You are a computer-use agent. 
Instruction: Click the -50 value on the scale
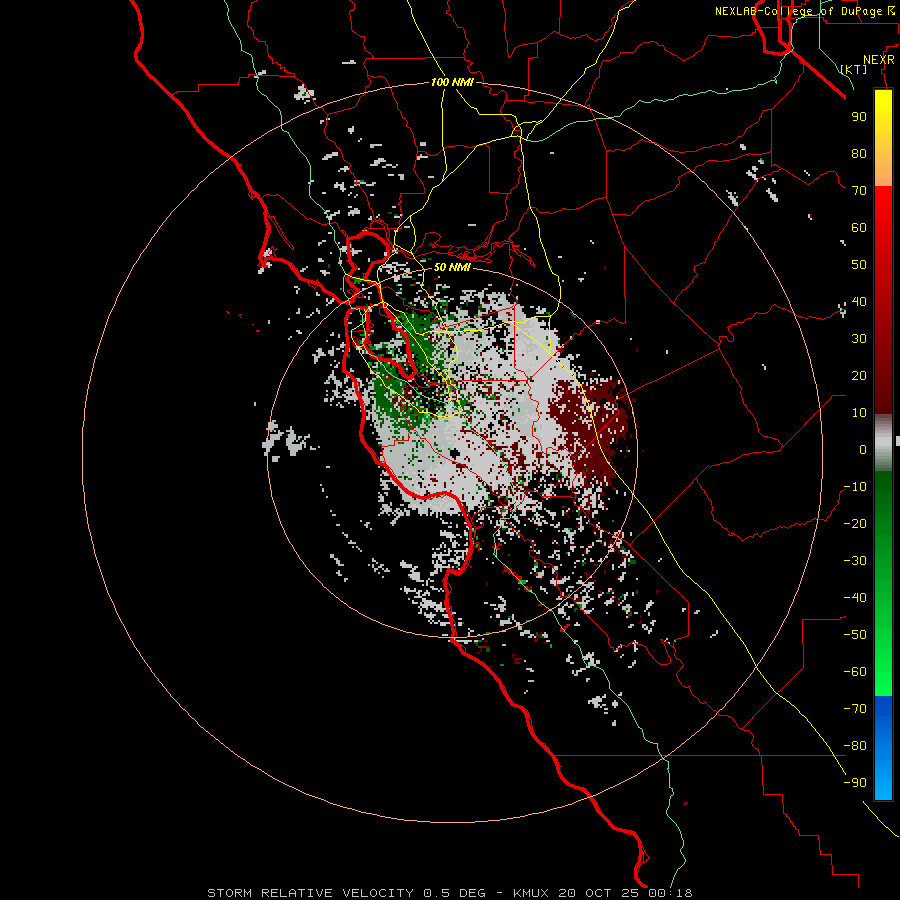855,635
